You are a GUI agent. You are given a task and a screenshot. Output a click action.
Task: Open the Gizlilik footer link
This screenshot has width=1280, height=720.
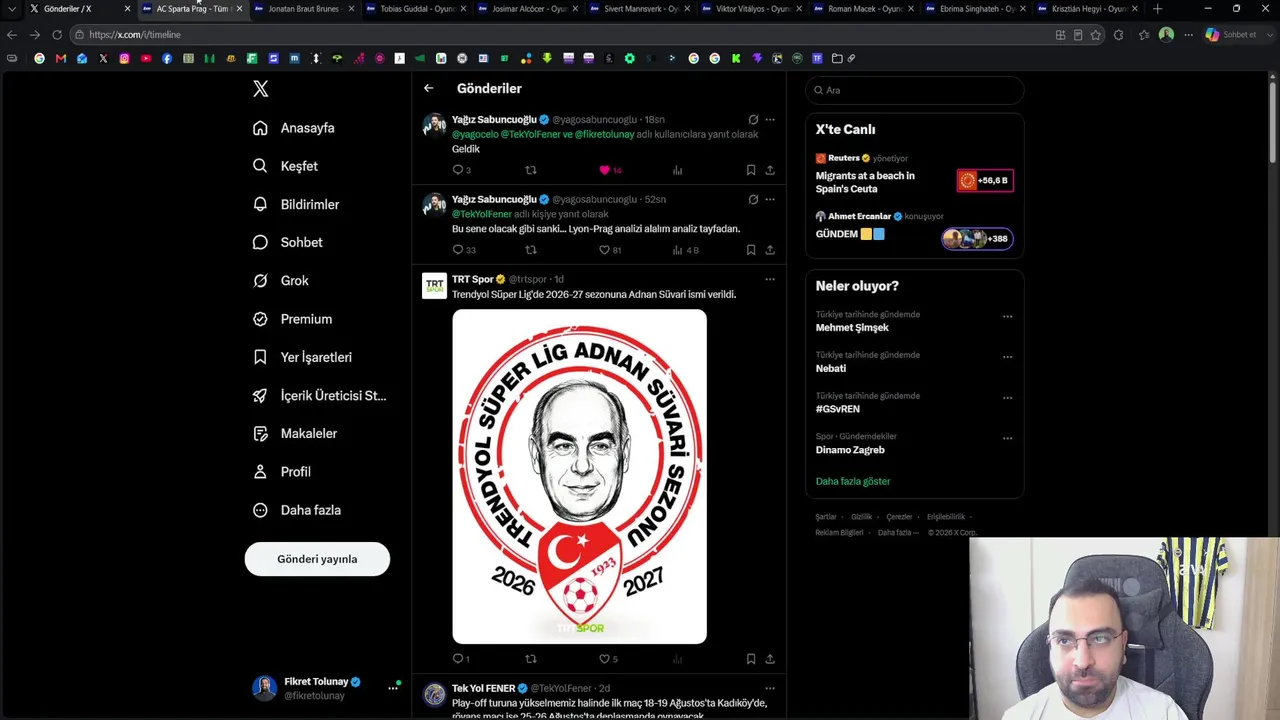click(x=861, y=517)
